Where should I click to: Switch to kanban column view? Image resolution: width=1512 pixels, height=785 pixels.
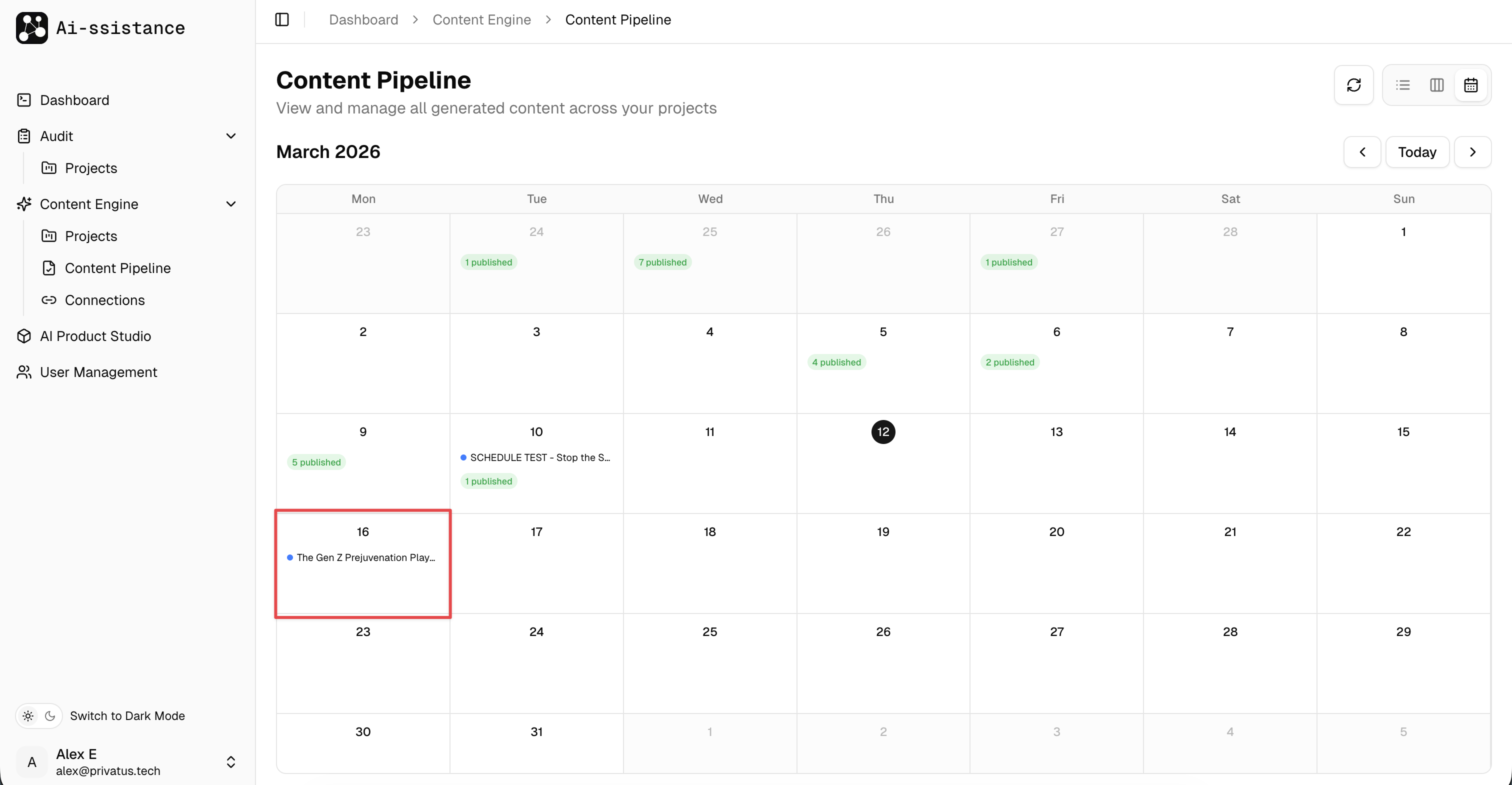click(x=1436, y=85)
